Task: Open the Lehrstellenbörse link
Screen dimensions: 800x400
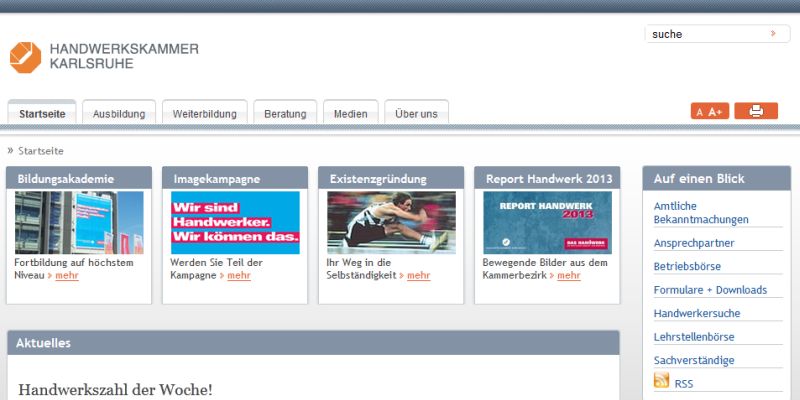Action: pyautogui.click(x=694, y=337)
